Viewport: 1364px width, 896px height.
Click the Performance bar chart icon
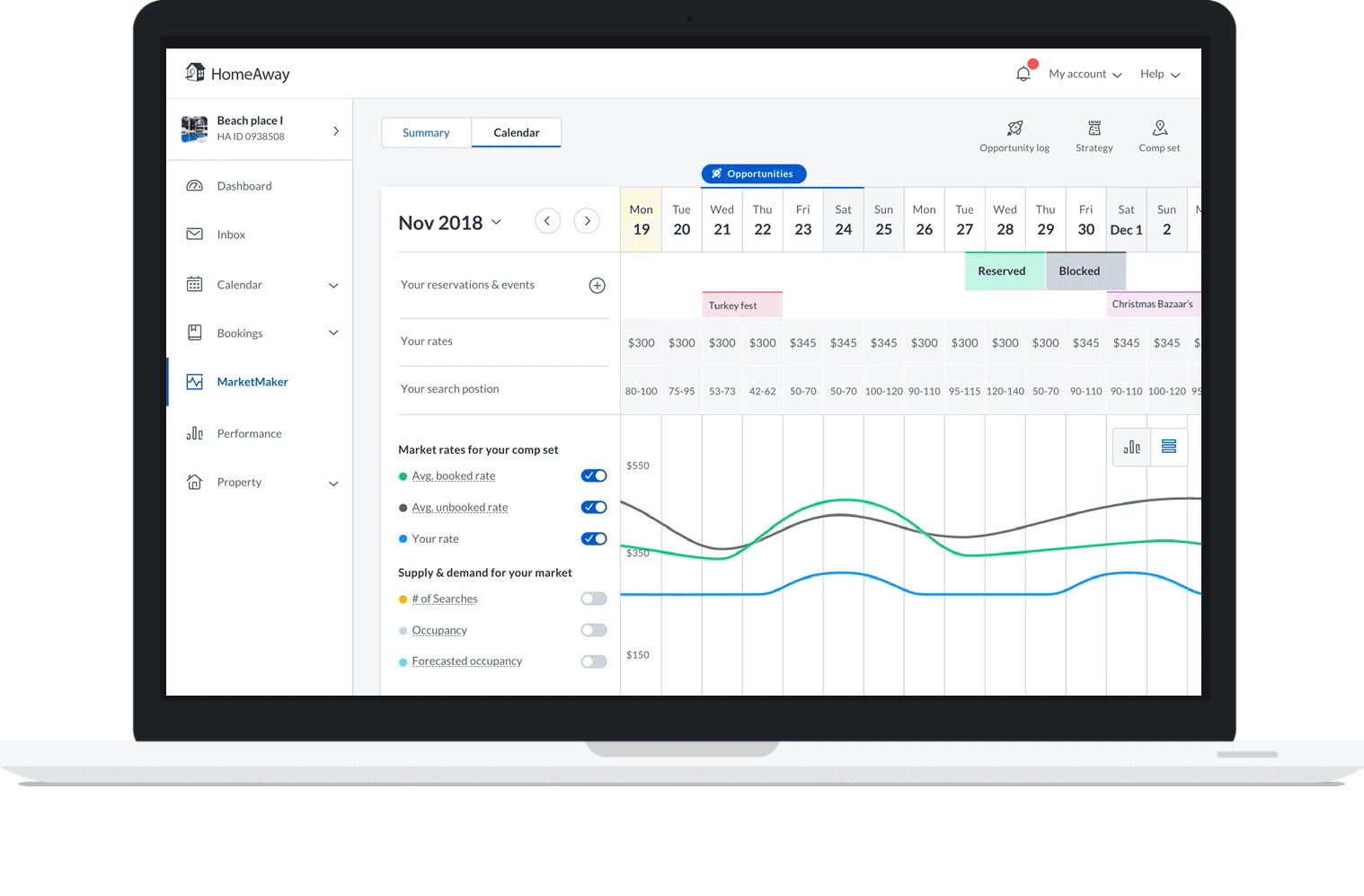194,433
